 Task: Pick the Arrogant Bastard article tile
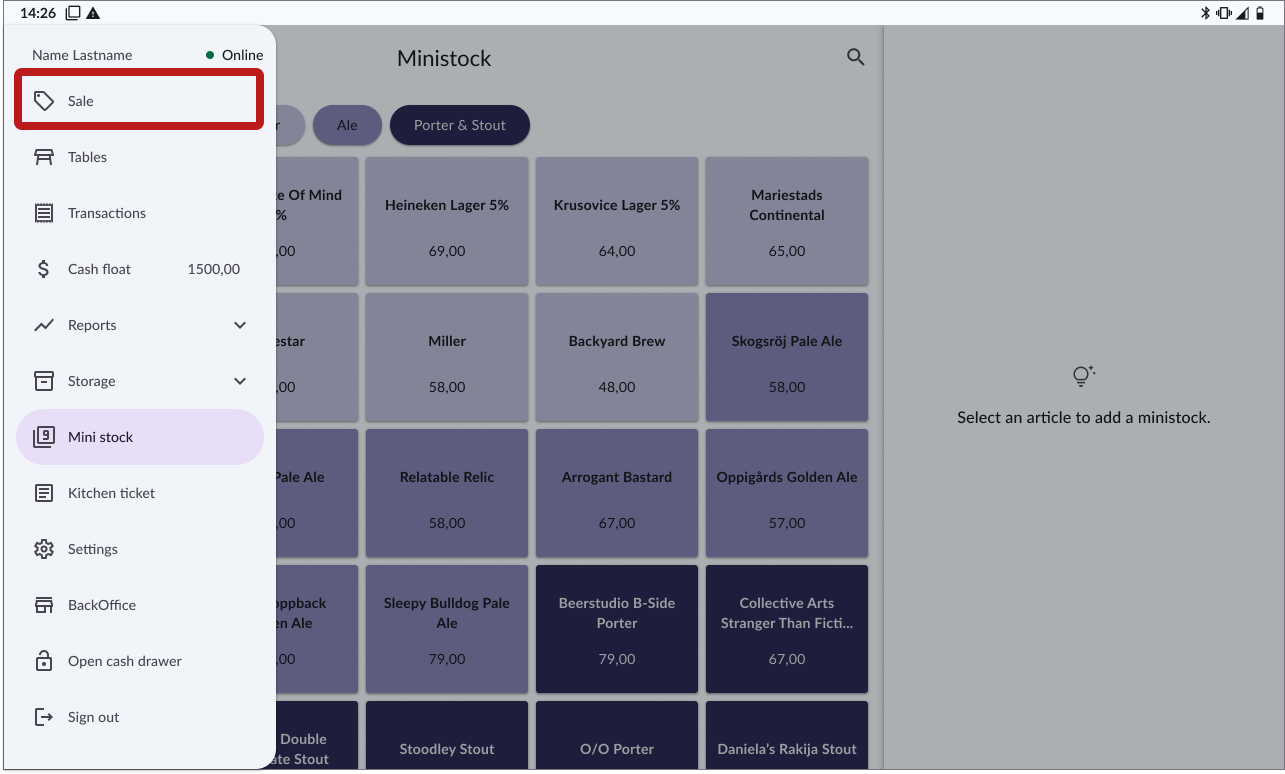(617, 493)
